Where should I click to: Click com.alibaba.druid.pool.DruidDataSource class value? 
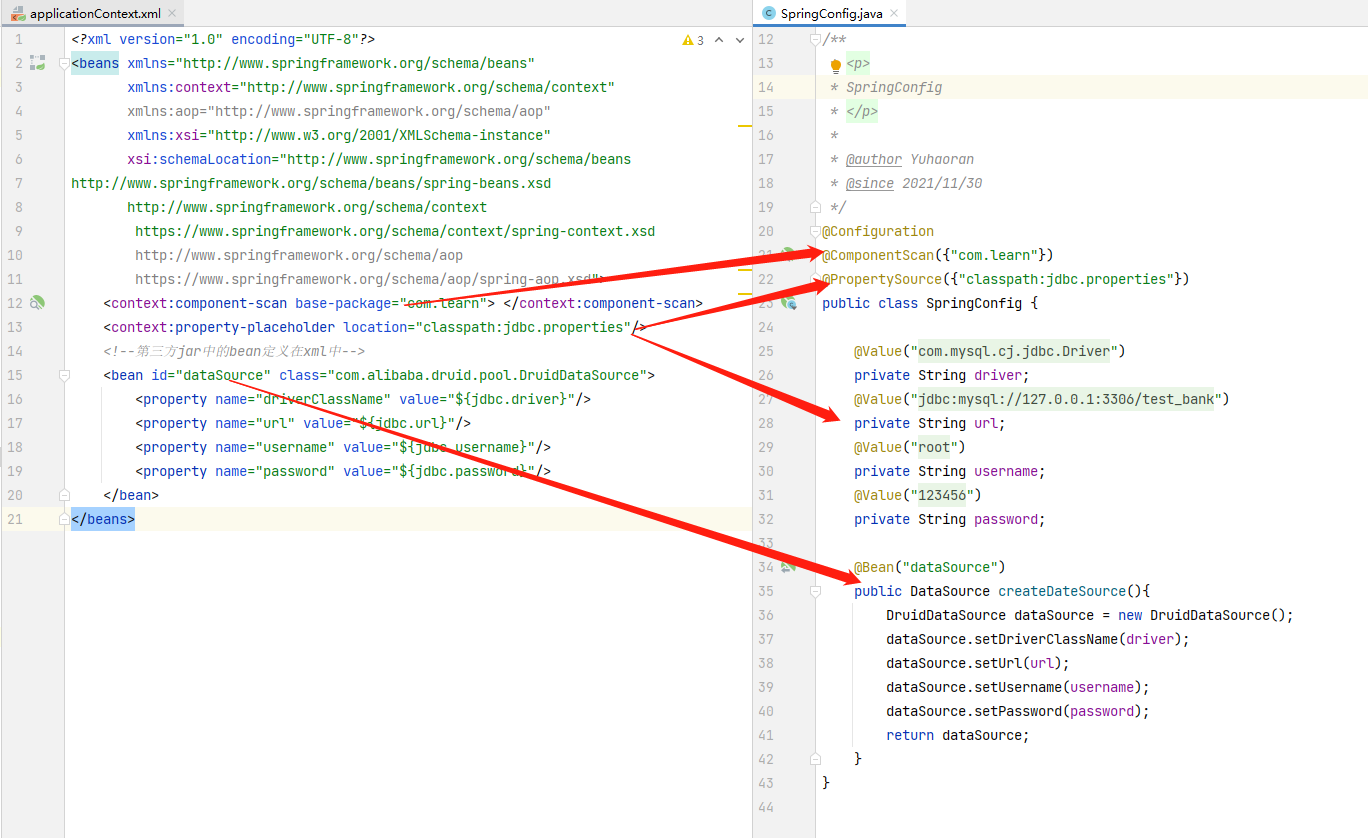pos(491,375)
